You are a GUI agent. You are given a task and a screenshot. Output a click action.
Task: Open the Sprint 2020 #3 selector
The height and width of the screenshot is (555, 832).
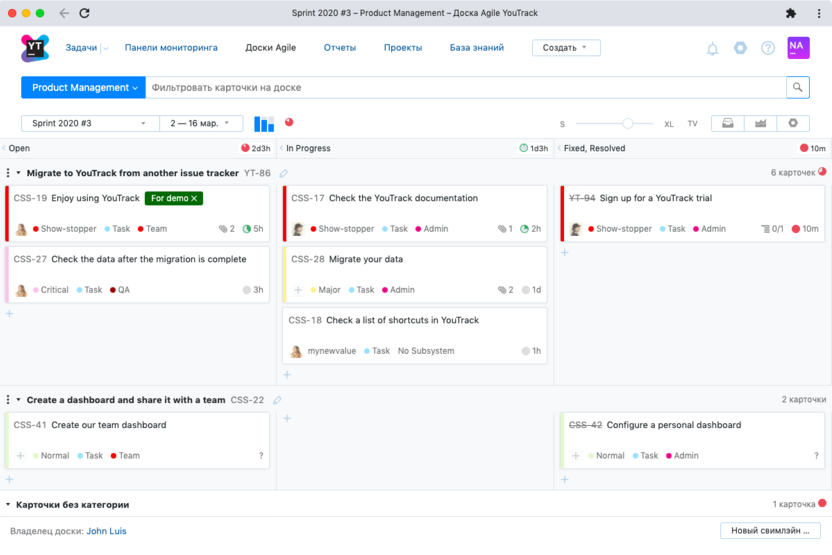90,123
